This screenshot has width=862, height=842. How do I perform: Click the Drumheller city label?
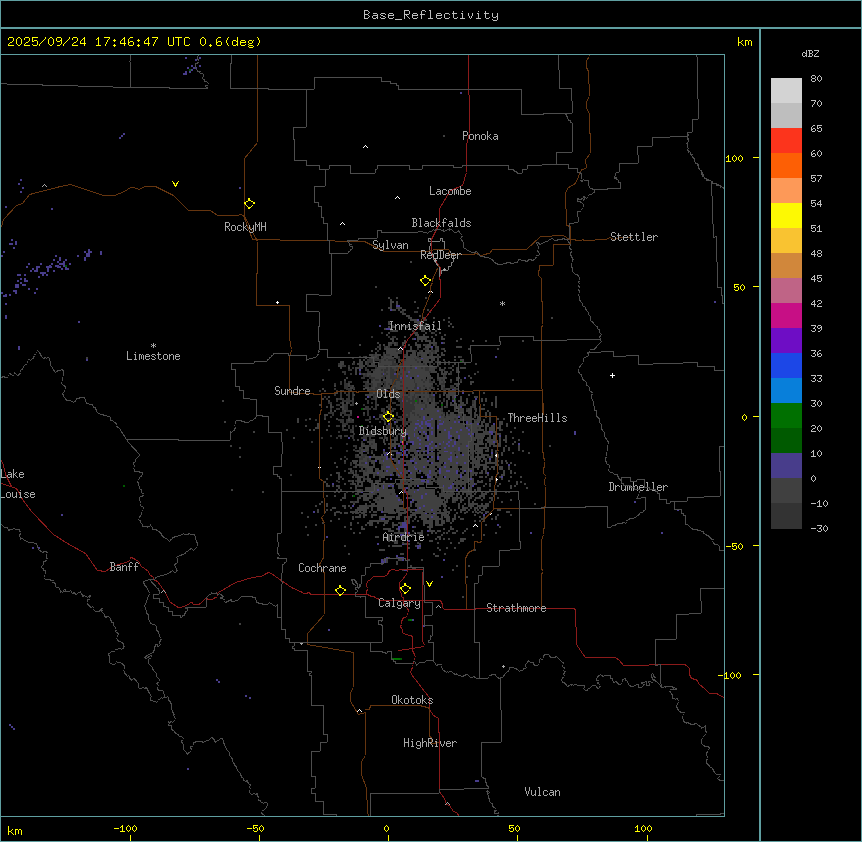coord(638,487)
